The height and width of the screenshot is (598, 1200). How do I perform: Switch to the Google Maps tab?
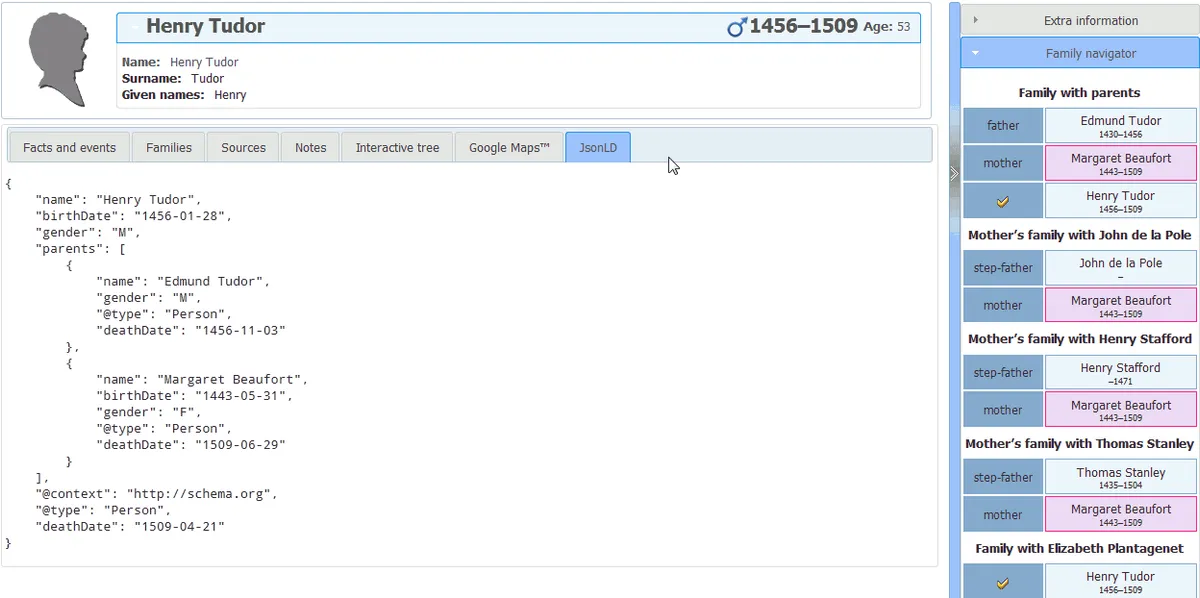click(x=509, y=147)
